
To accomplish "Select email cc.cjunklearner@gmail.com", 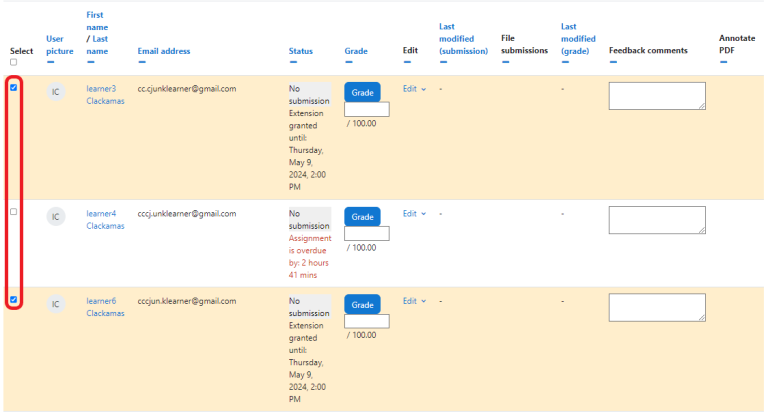I will 187,89.
